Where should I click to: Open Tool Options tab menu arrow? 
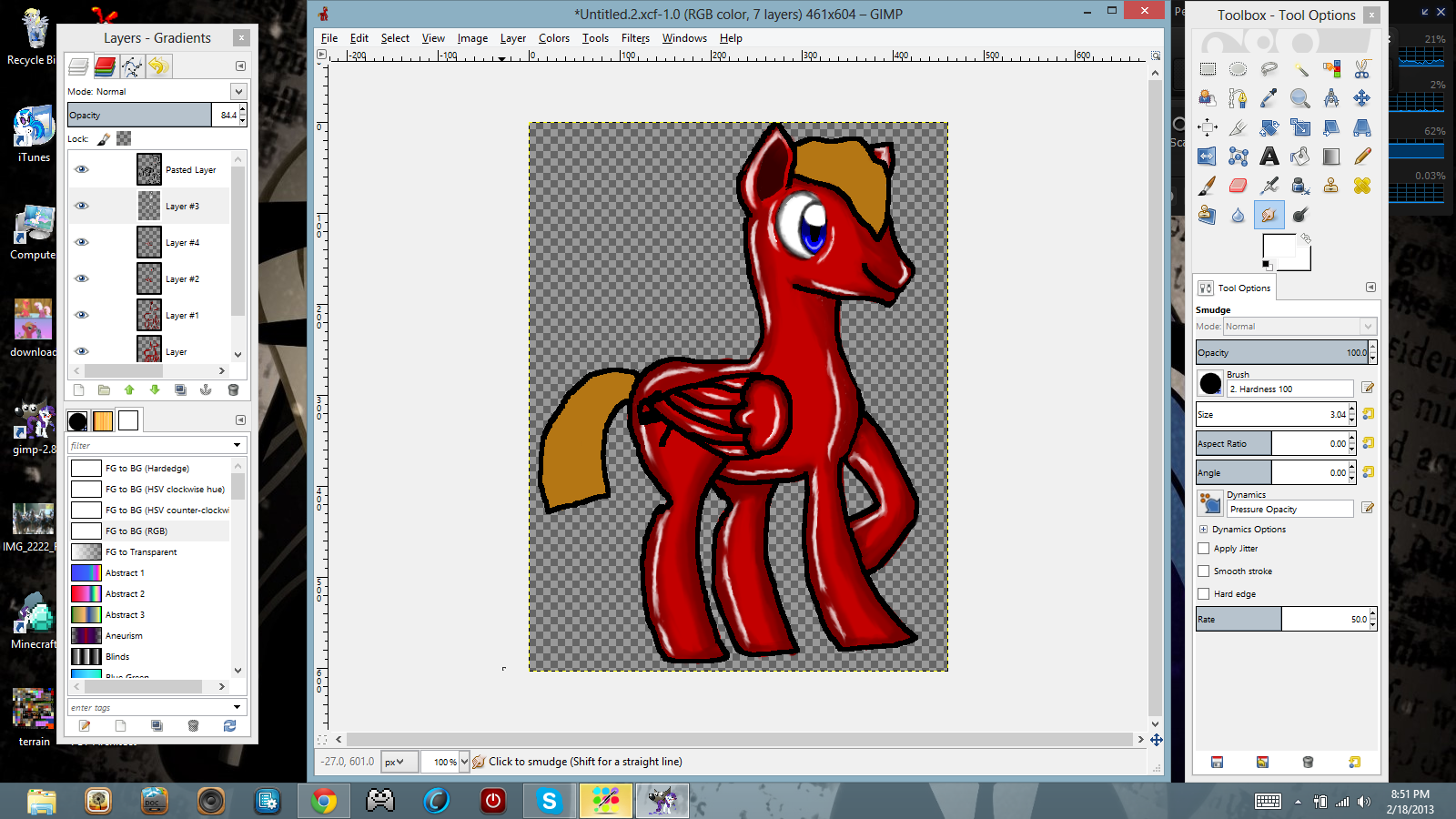[x=1370, y=288]
